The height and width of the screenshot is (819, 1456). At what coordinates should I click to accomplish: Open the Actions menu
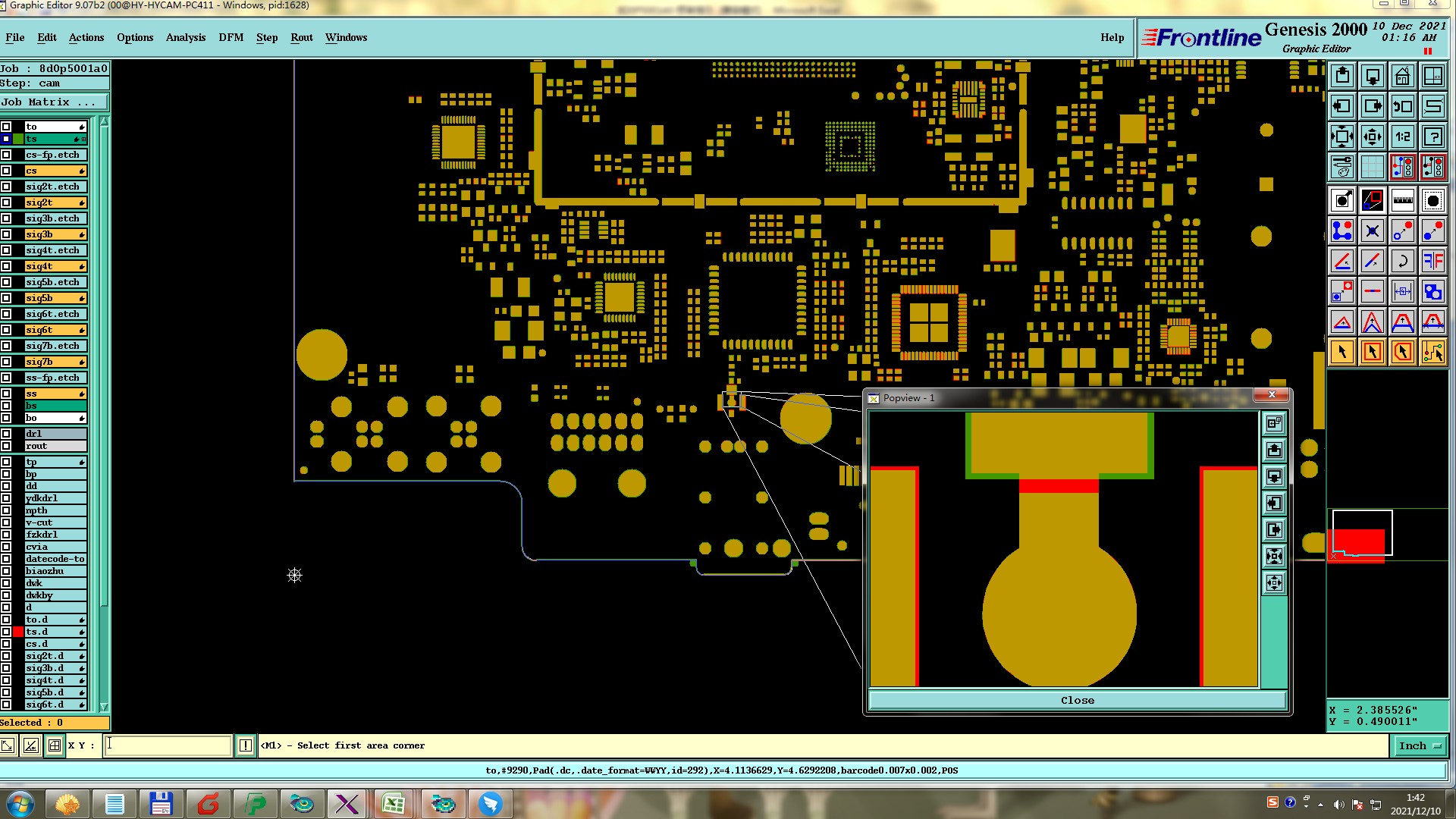coord(86,37)
